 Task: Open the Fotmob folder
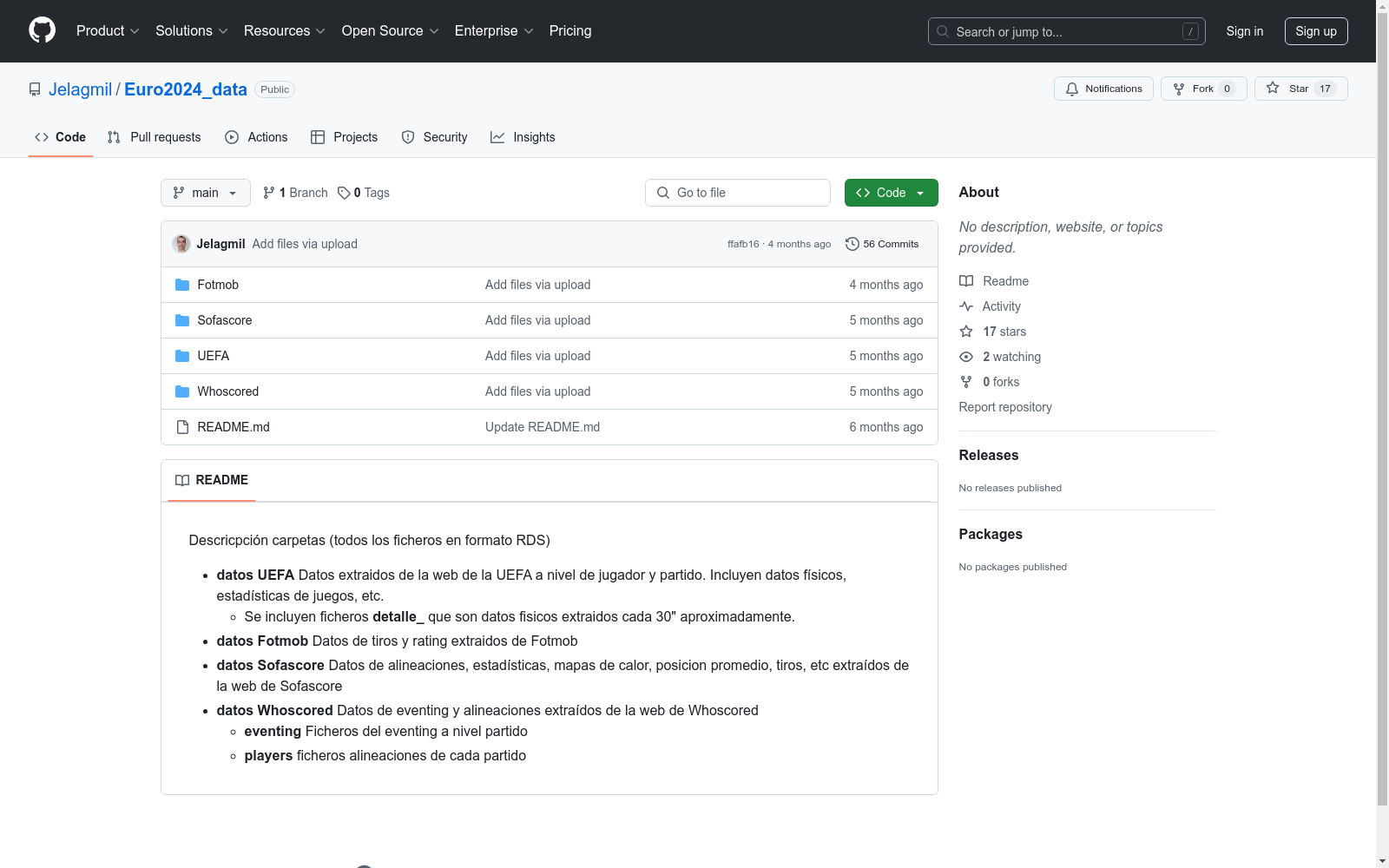point(218,285)
